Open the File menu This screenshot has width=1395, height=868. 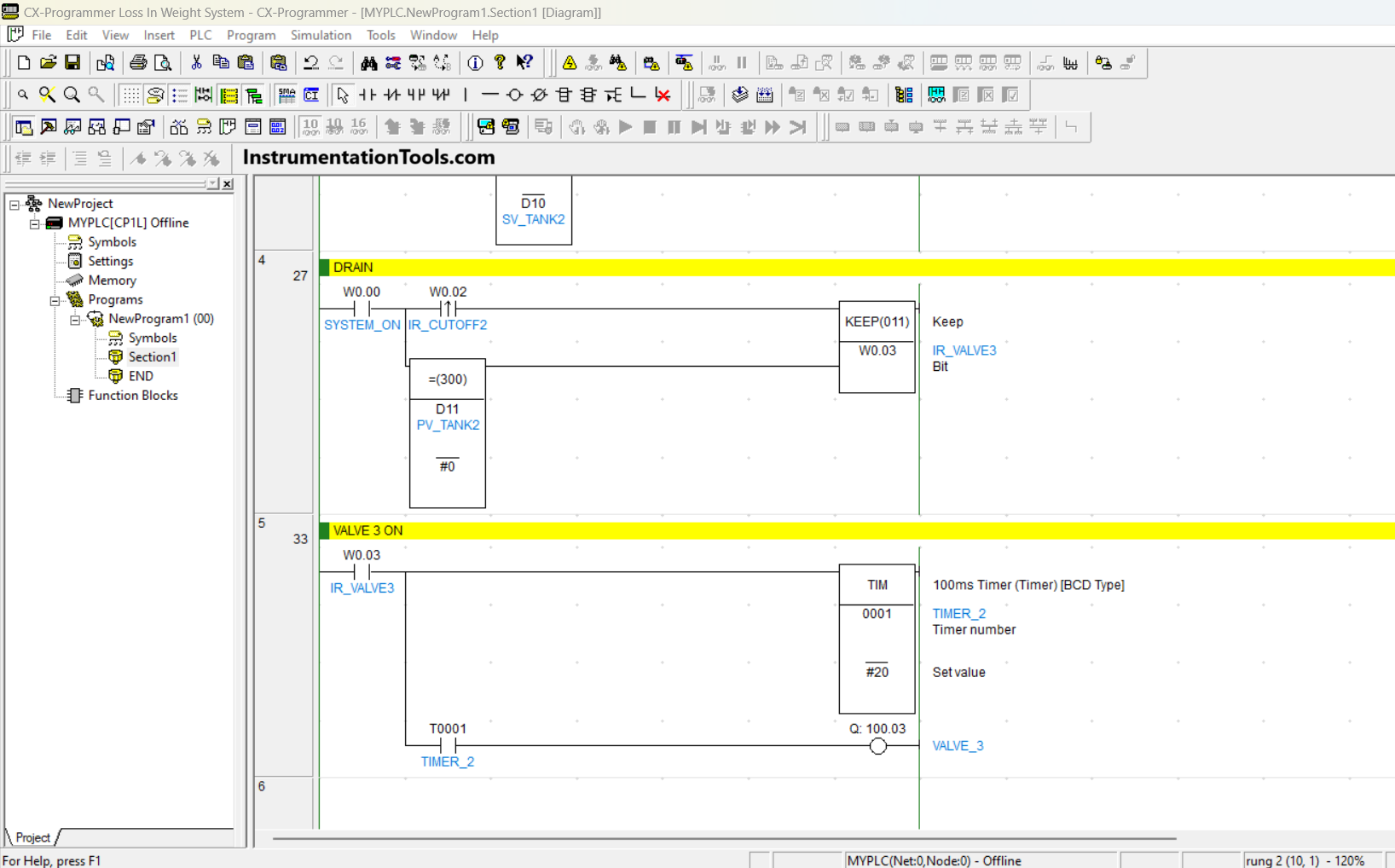tap(42, 35)
